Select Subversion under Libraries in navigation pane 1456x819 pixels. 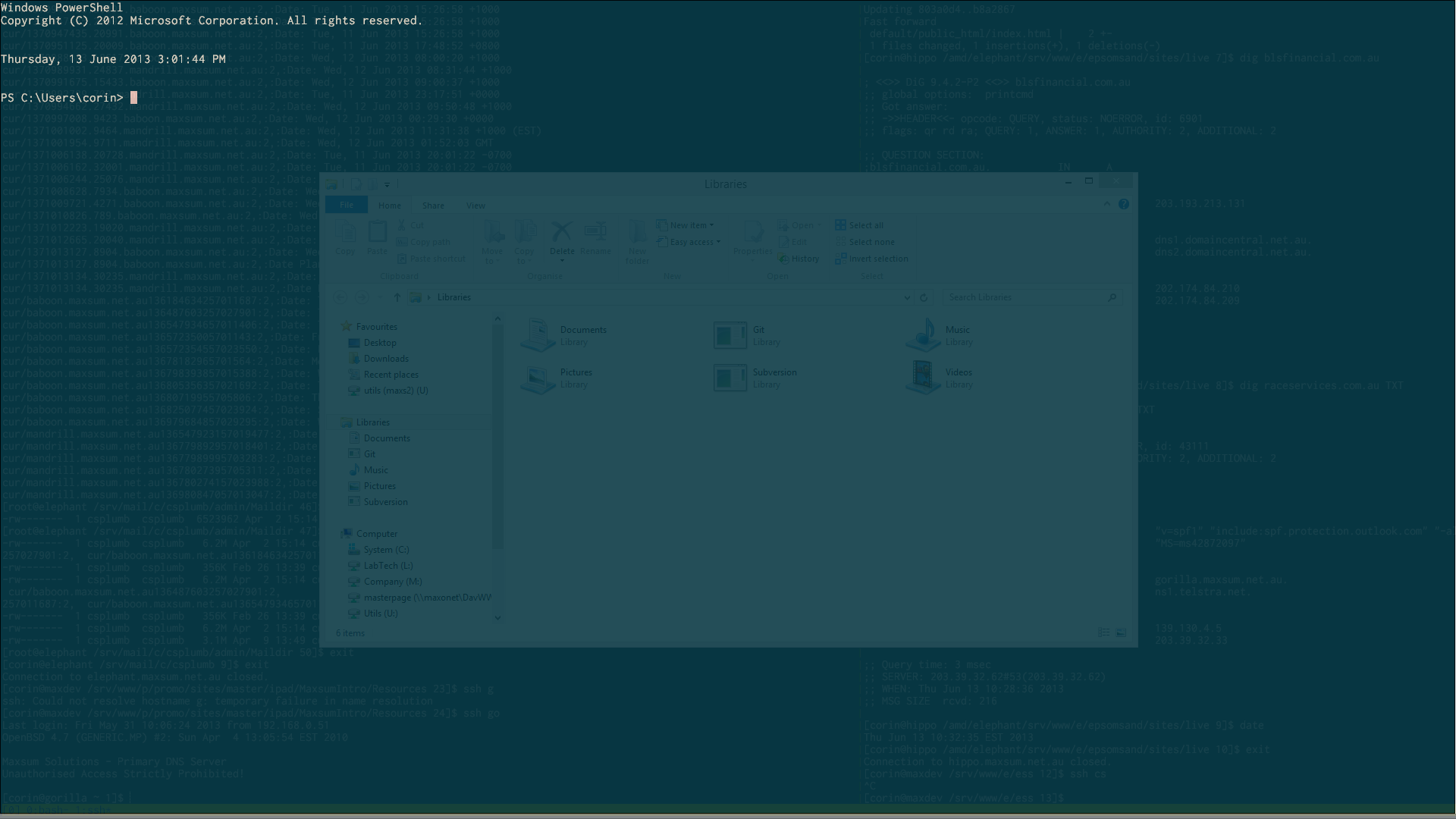point(378,502)
